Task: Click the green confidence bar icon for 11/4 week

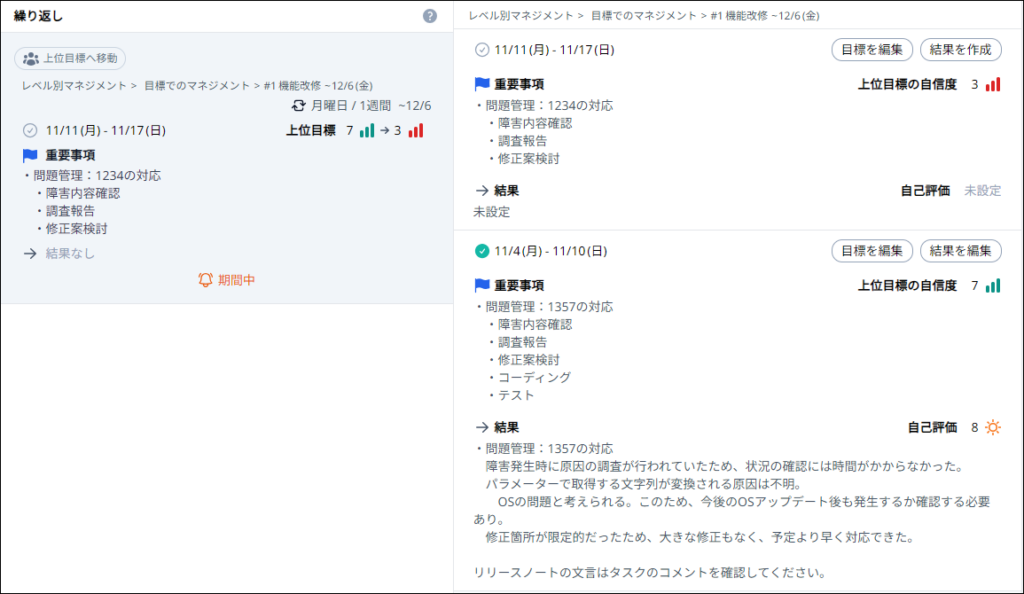Action: pyautogui.click(x=993, y=285)
